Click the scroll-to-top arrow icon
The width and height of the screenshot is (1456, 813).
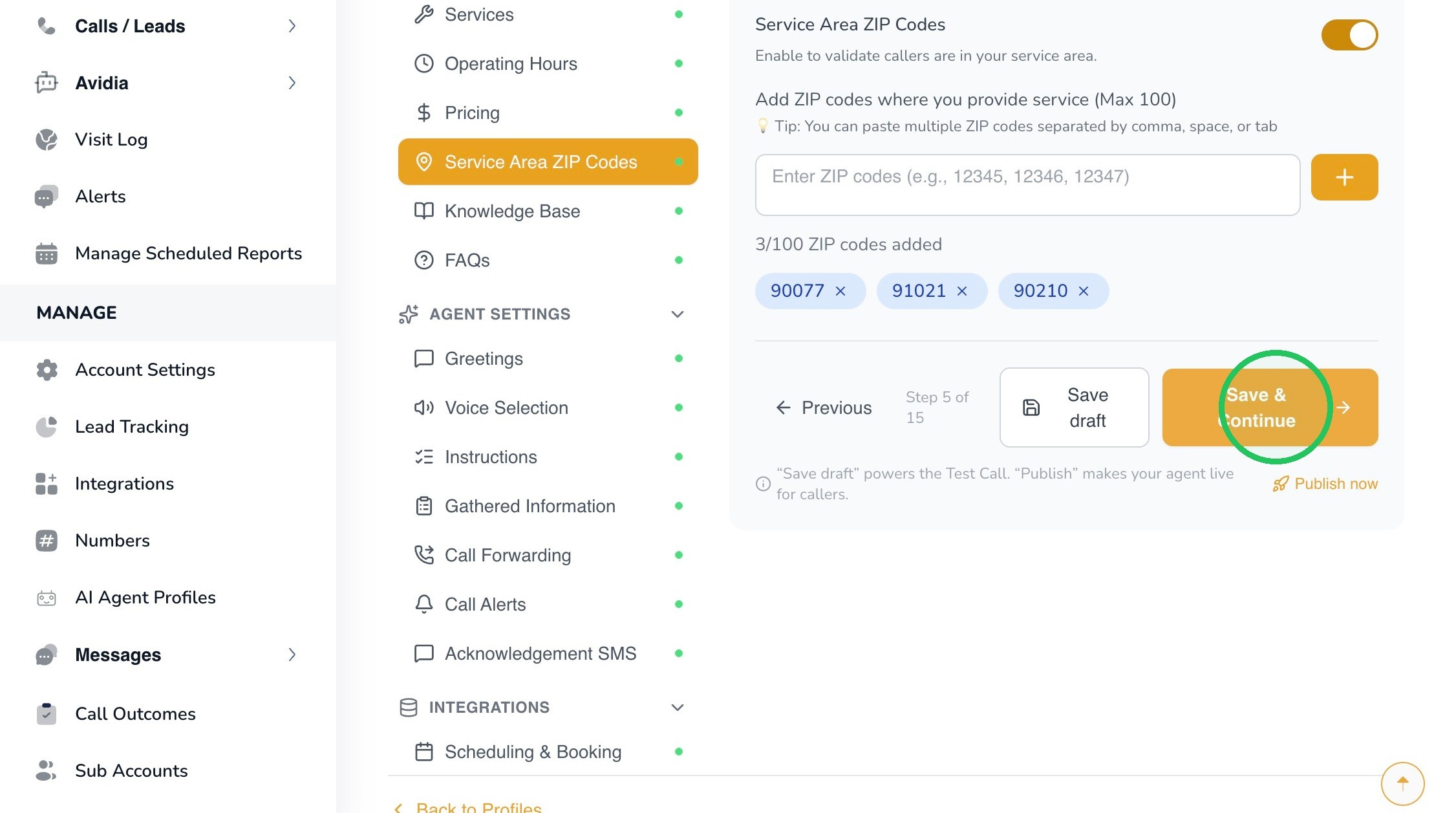tap(1402, 784)
